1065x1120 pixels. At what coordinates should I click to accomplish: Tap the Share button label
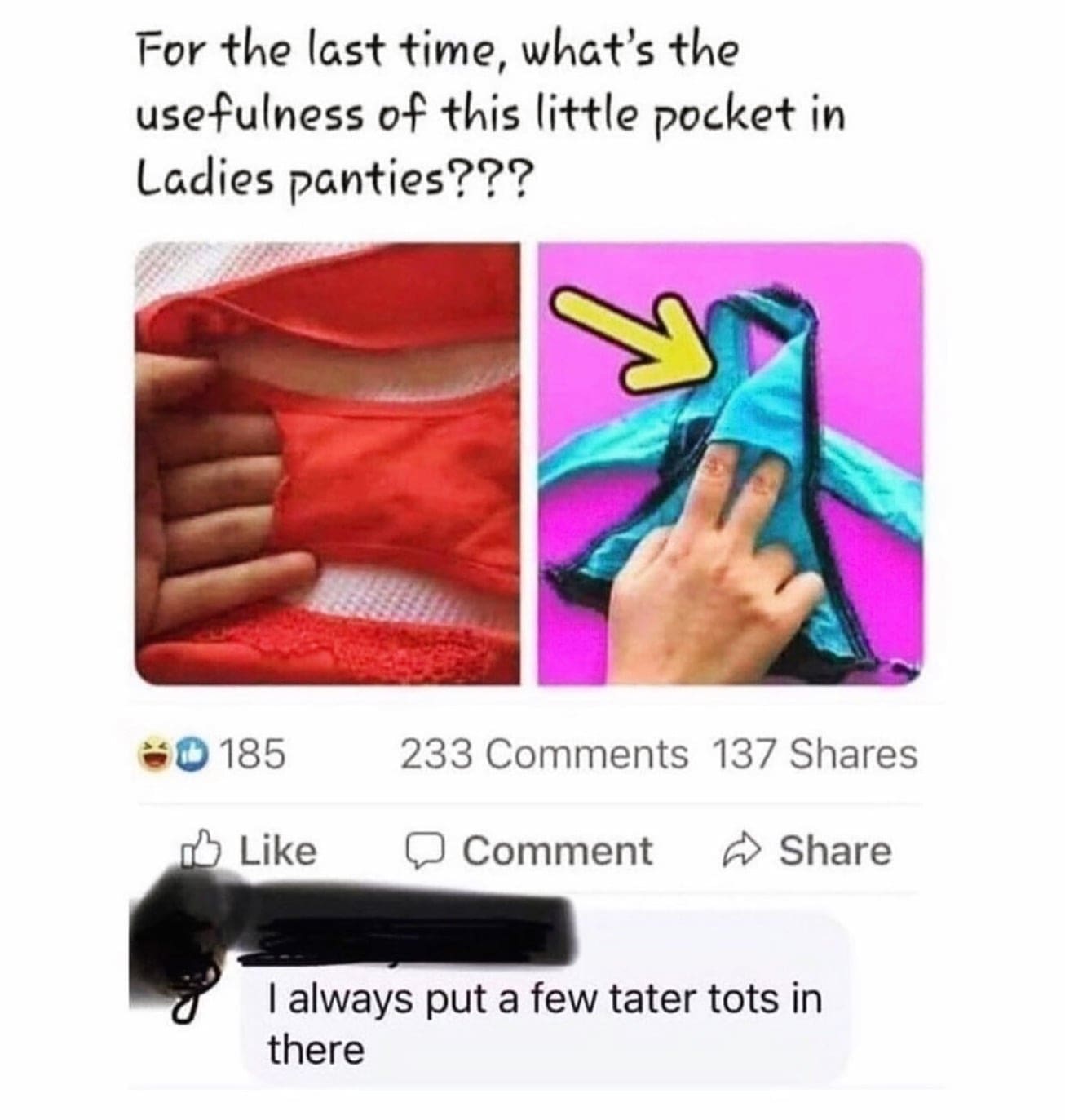click(835, 851)
